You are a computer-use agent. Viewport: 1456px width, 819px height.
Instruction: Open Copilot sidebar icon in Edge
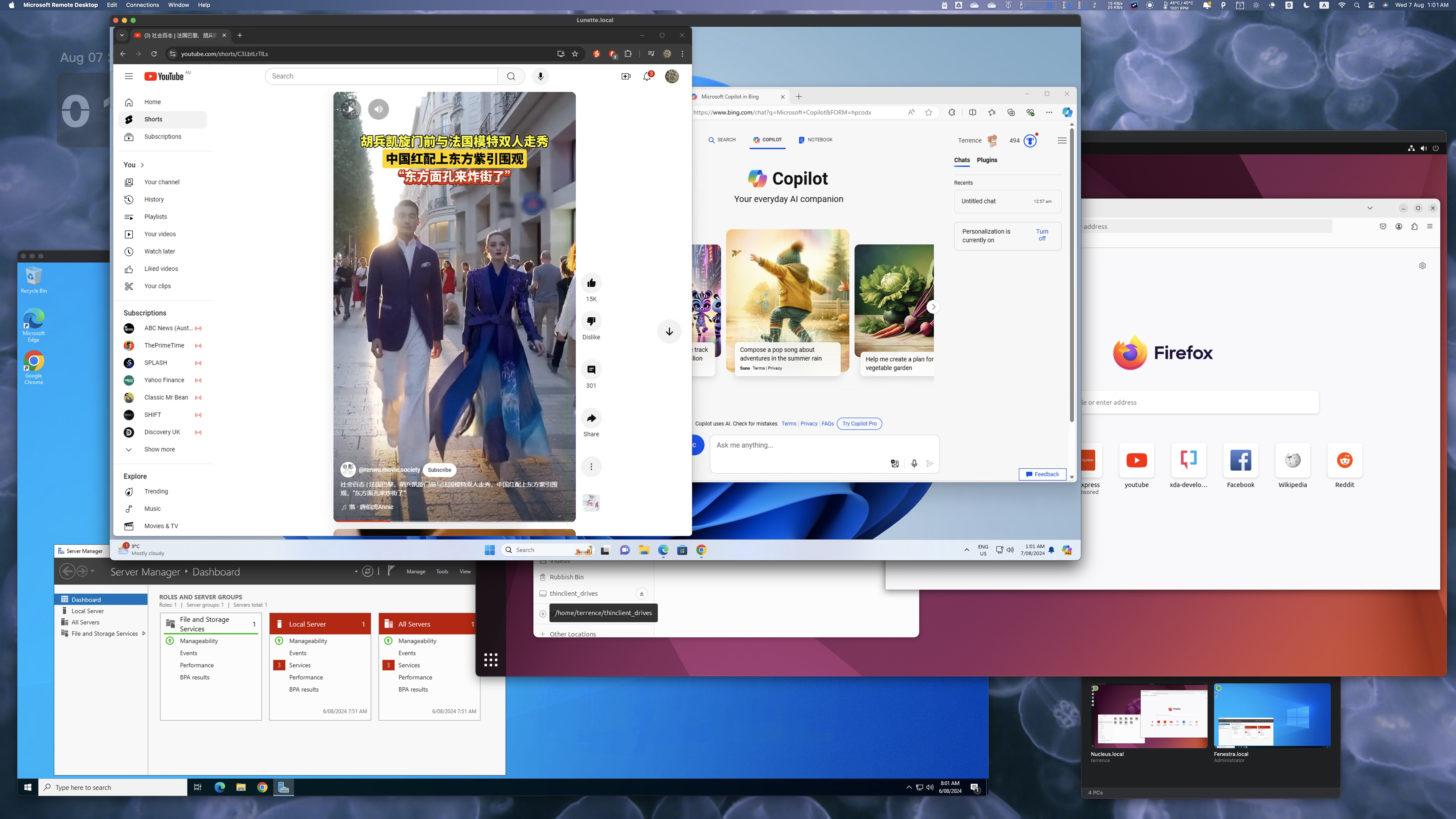pyautogui.click(x=1067, y=112)
